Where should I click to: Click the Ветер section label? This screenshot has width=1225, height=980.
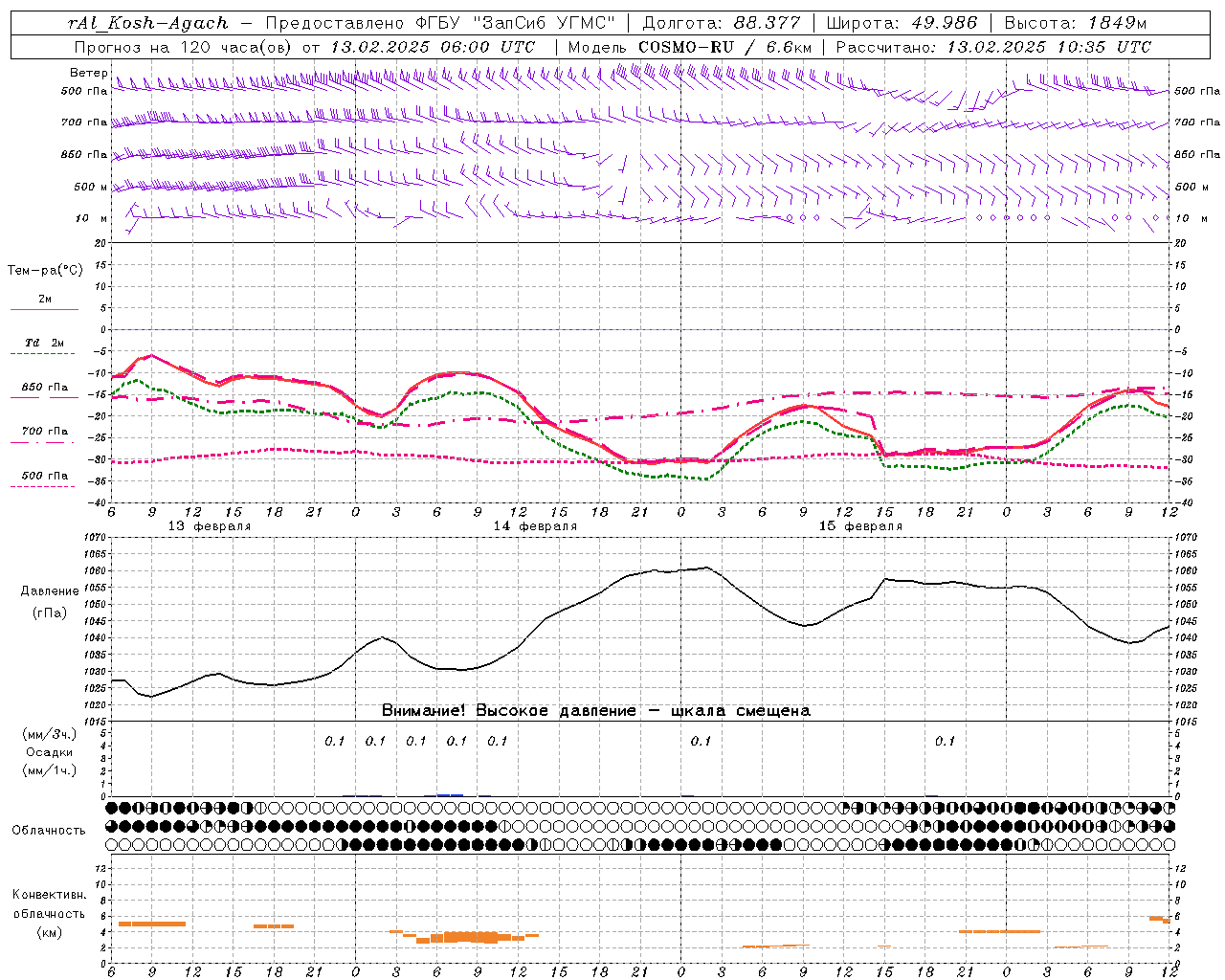point(88,73)
